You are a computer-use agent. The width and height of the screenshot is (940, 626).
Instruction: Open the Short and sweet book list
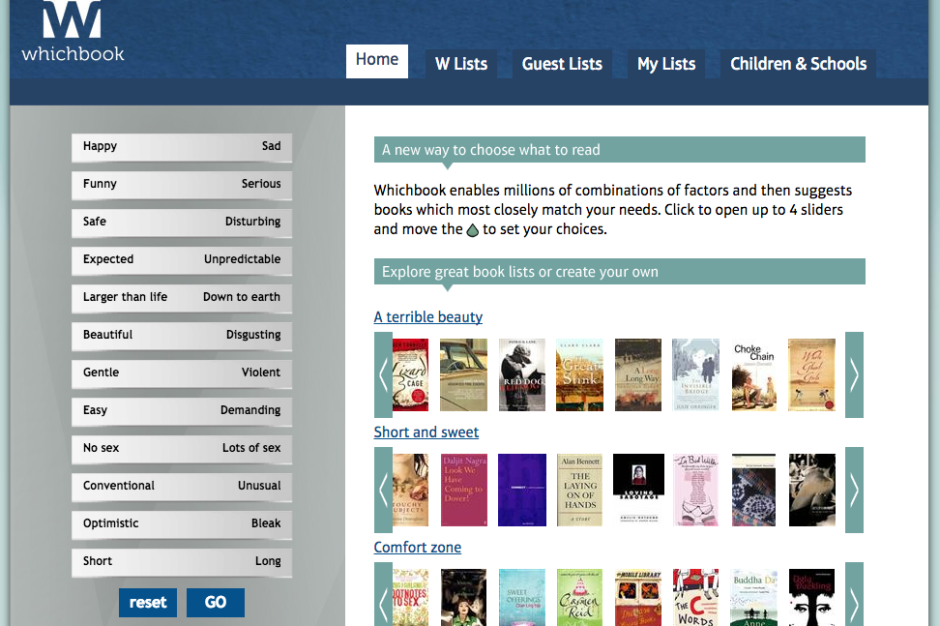click(426, 432)
